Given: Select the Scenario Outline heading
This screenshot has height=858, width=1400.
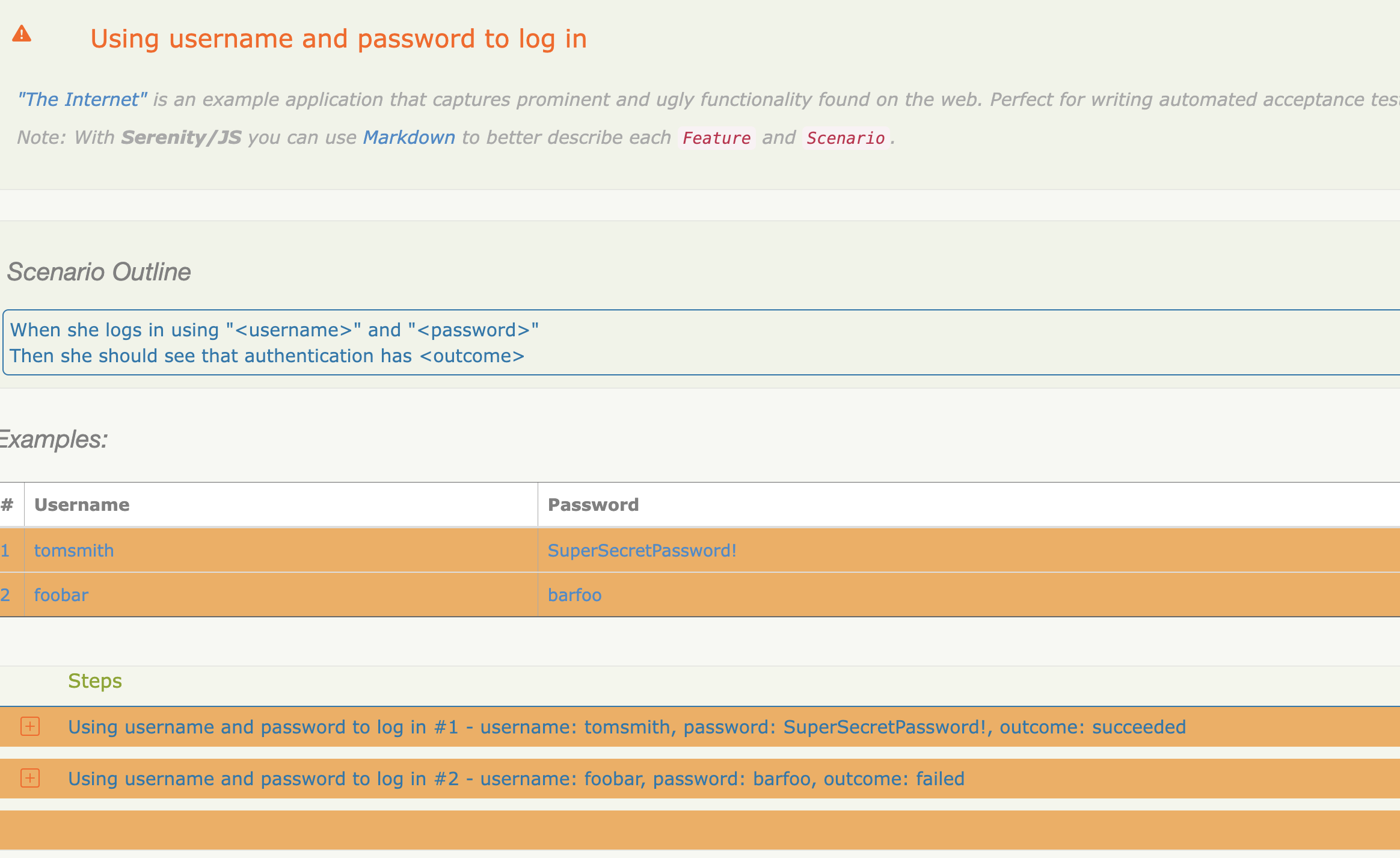Looking at the screenshot, I should [98, 272].
